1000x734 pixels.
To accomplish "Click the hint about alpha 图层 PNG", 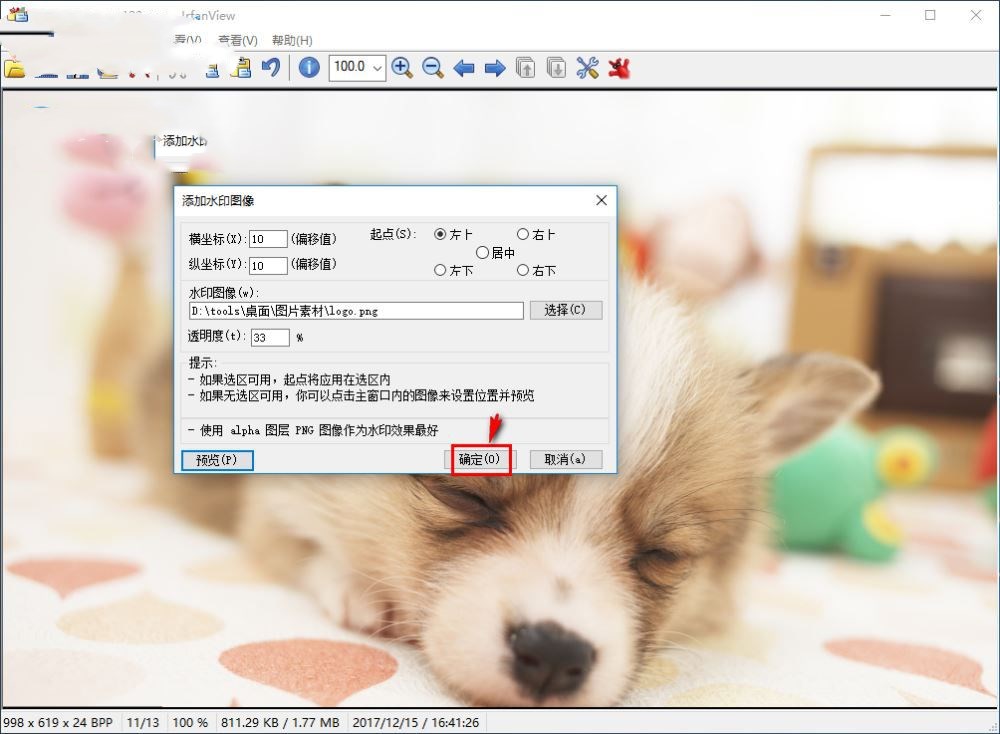I will tap(313, 430).
